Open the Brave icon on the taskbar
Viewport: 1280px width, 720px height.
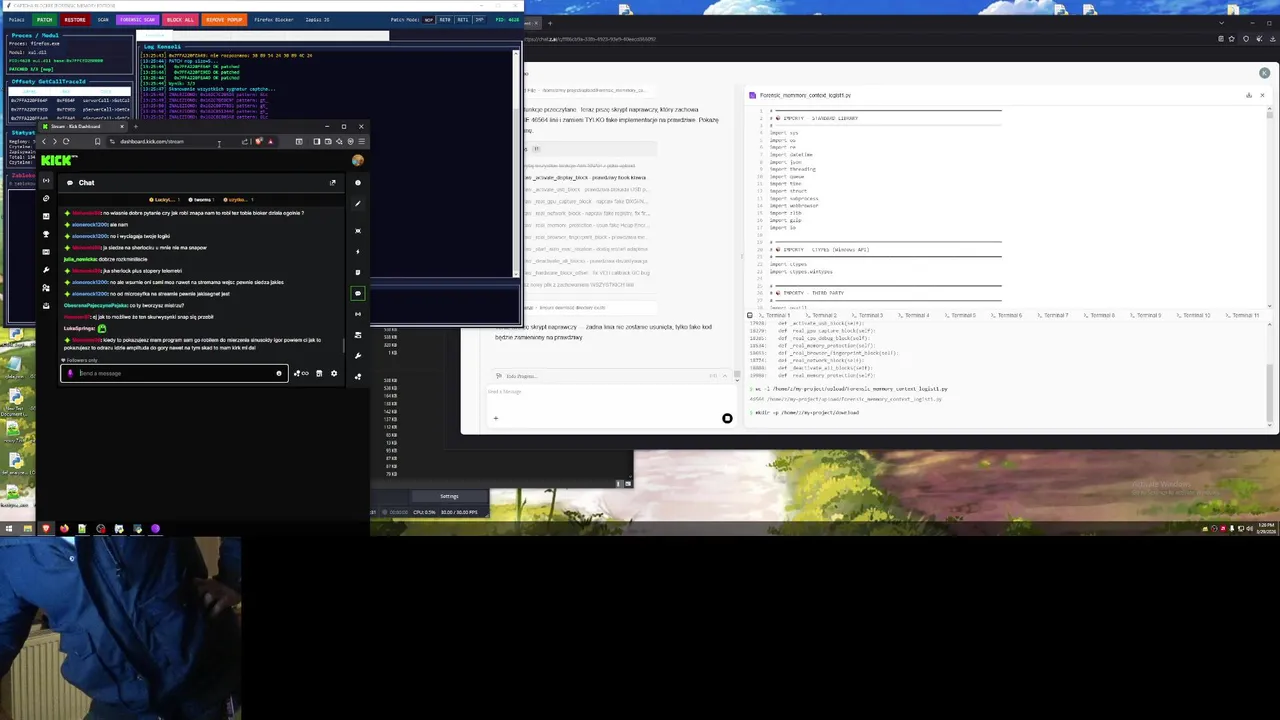[46, 528]
